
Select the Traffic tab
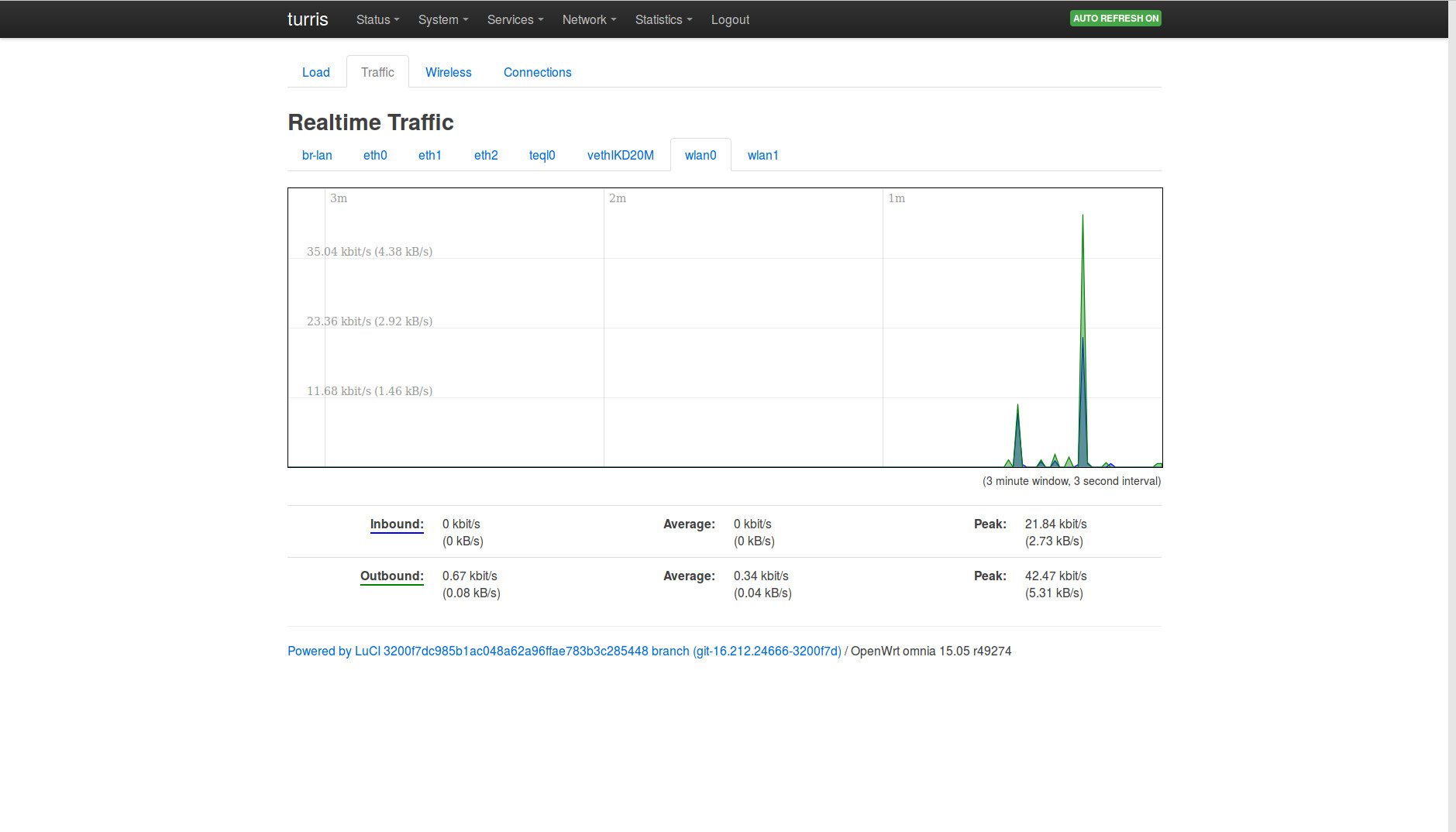[x=377, y=72]
